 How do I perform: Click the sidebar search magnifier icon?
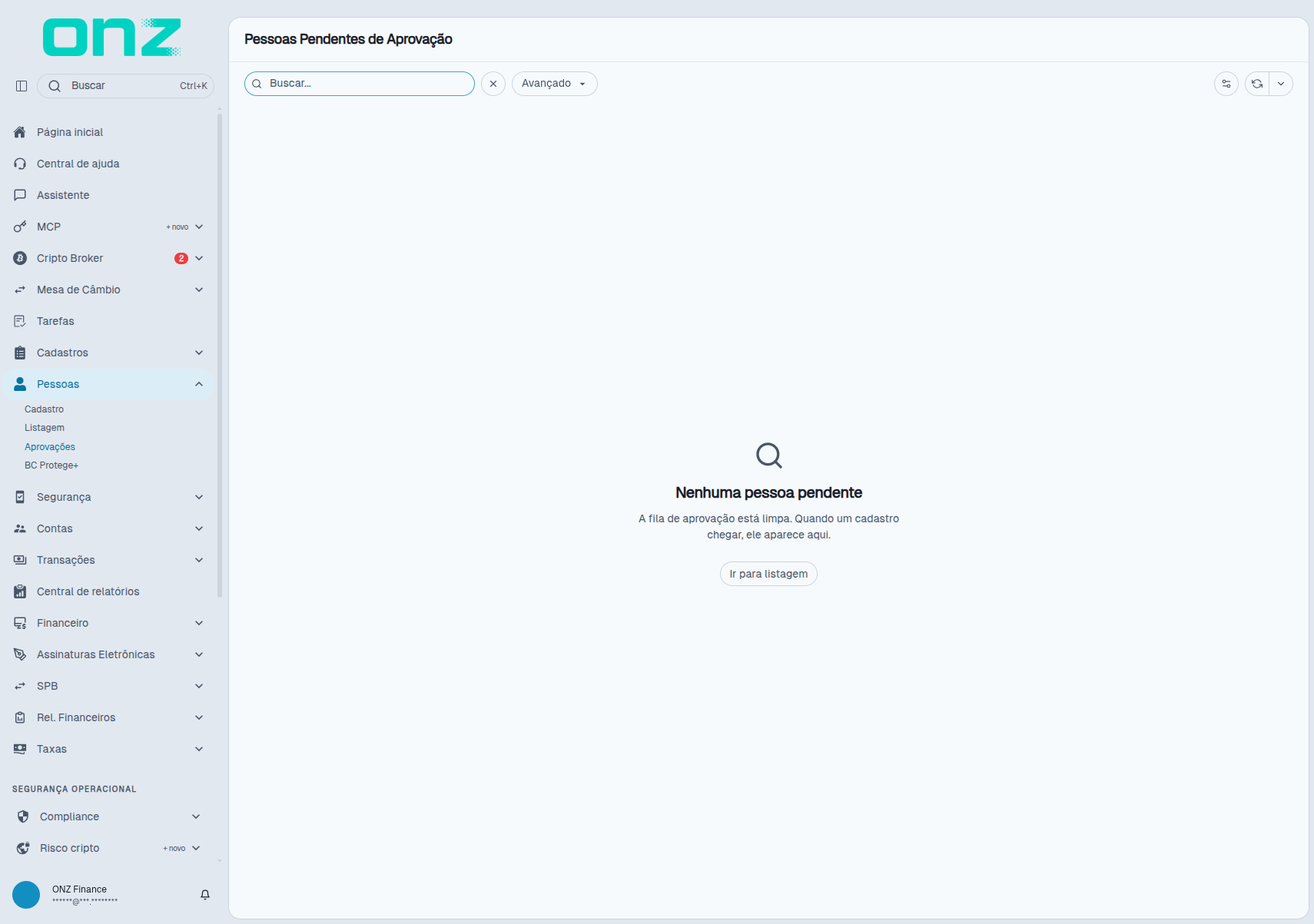click(55, 86)
